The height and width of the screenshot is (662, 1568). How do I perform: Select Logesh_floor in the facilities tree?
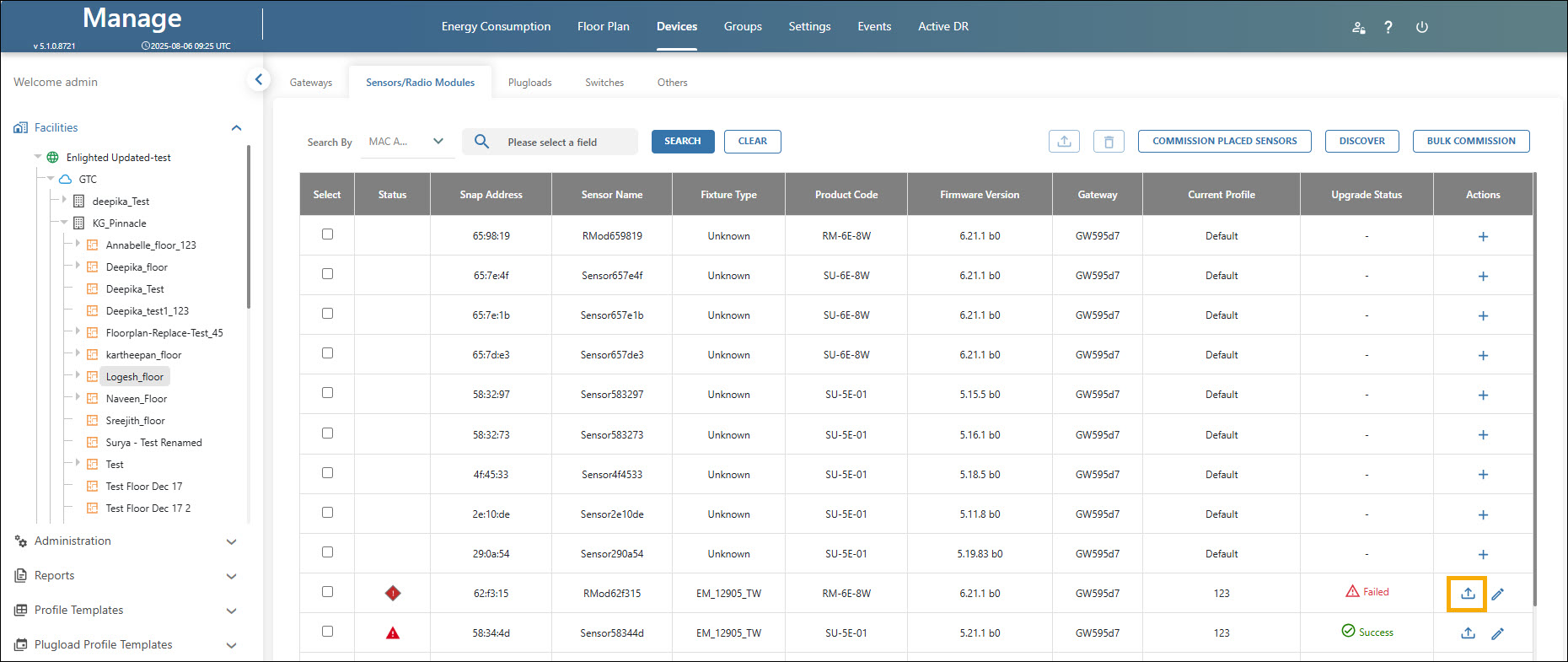pos(135,377)
